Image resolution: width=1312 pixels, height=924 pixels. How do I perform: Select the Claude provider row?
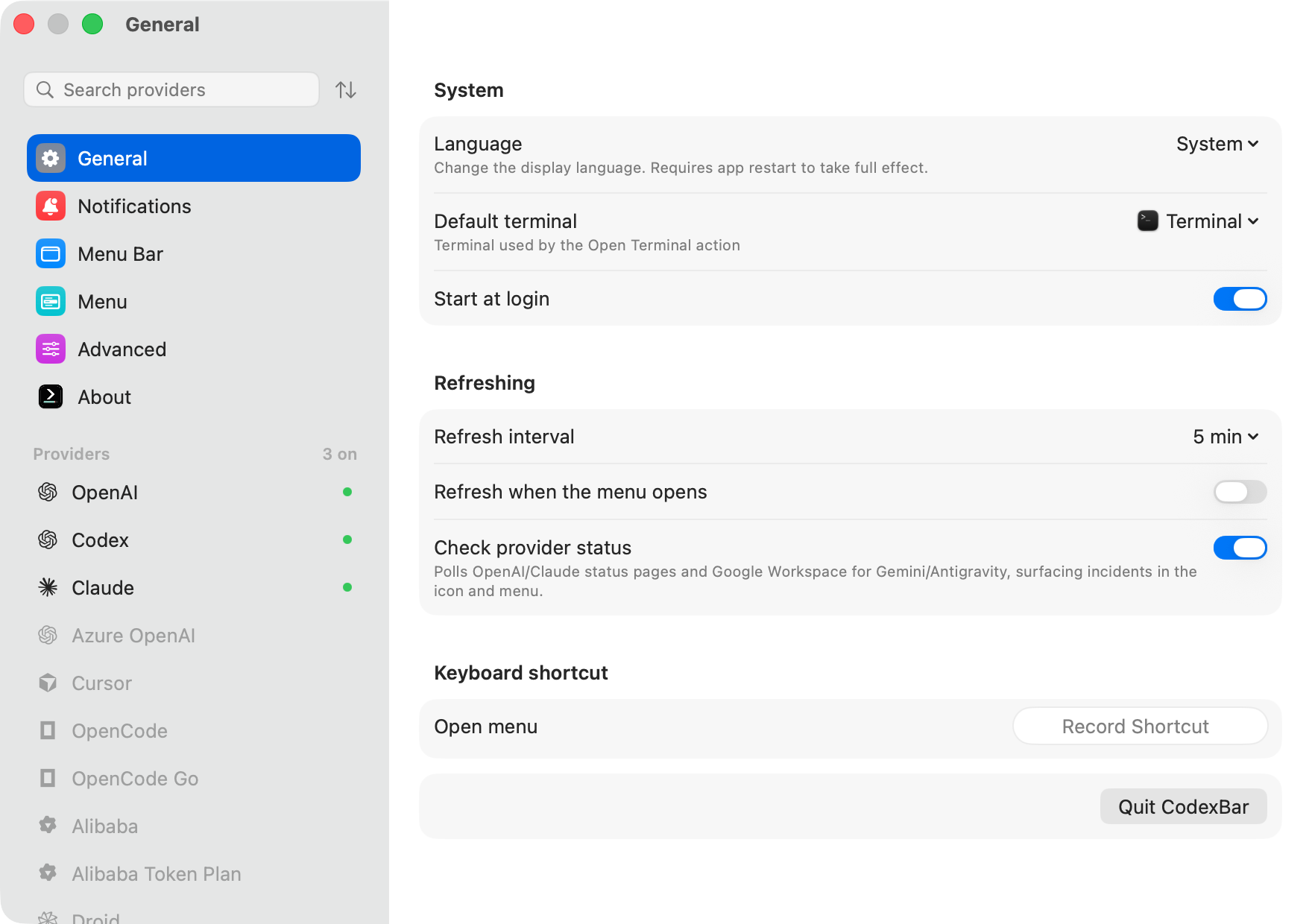coord(194,587)
